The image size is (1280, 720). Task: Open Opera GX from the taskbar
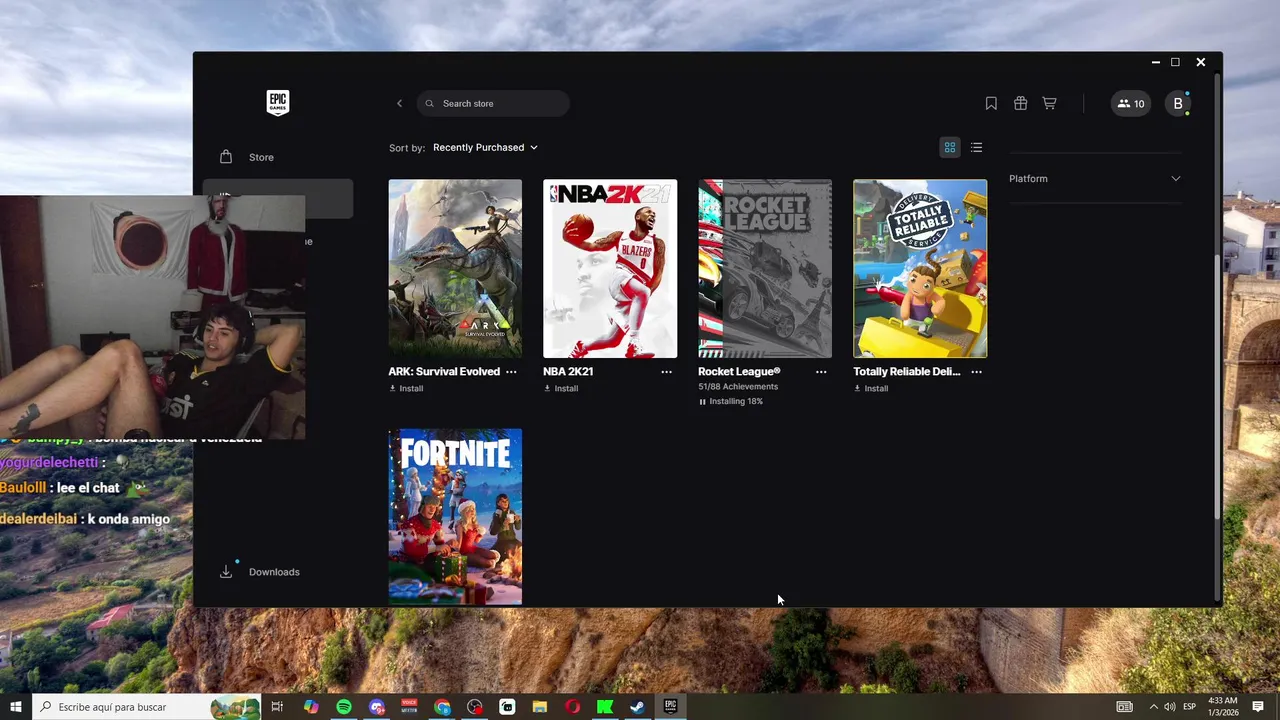point(572,707)
